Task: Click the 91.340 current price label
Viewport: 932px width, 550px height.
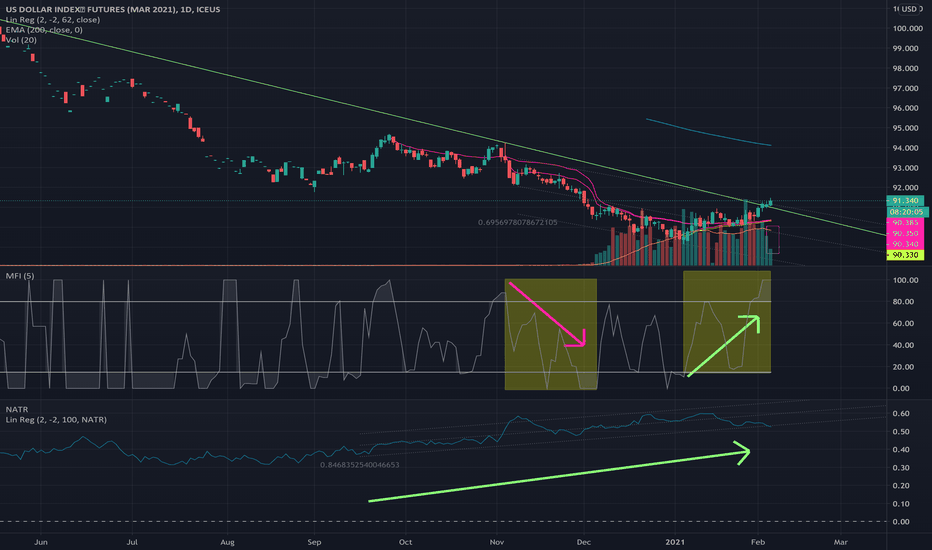Action: (905, 201)
